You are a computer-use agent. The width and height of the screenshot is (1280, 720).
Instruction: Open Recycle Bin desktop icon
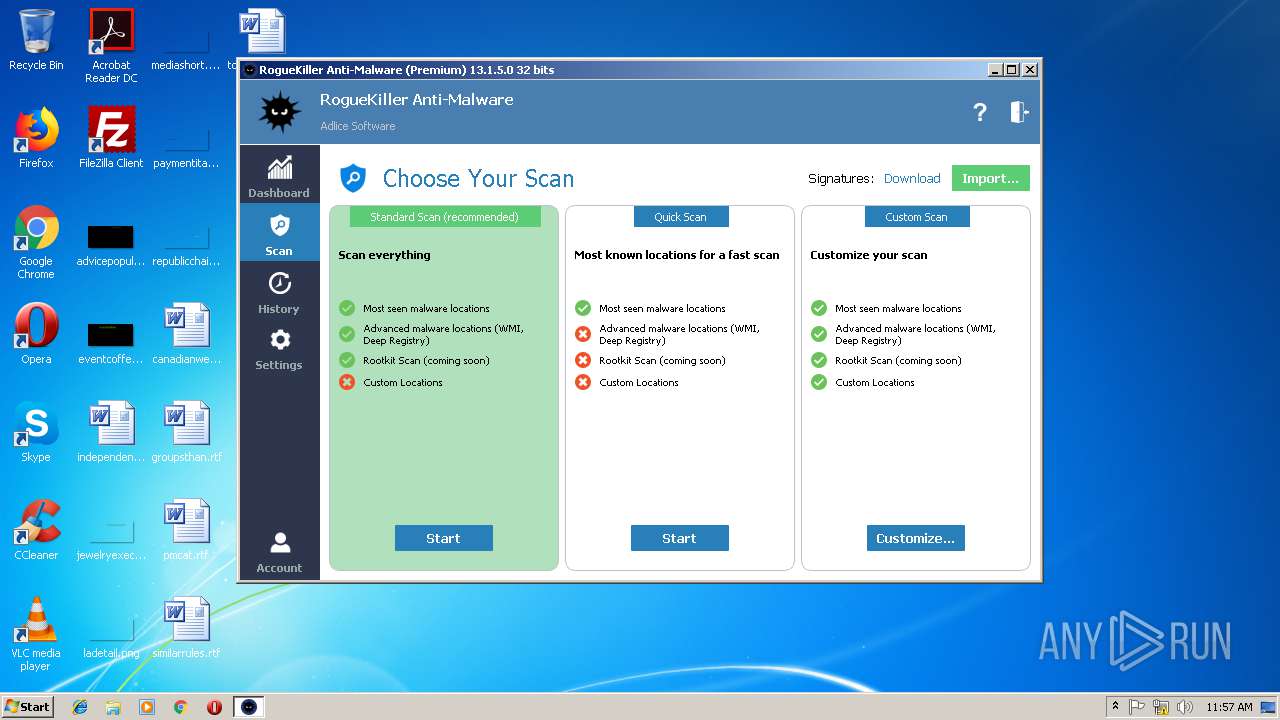click(36, 40)
